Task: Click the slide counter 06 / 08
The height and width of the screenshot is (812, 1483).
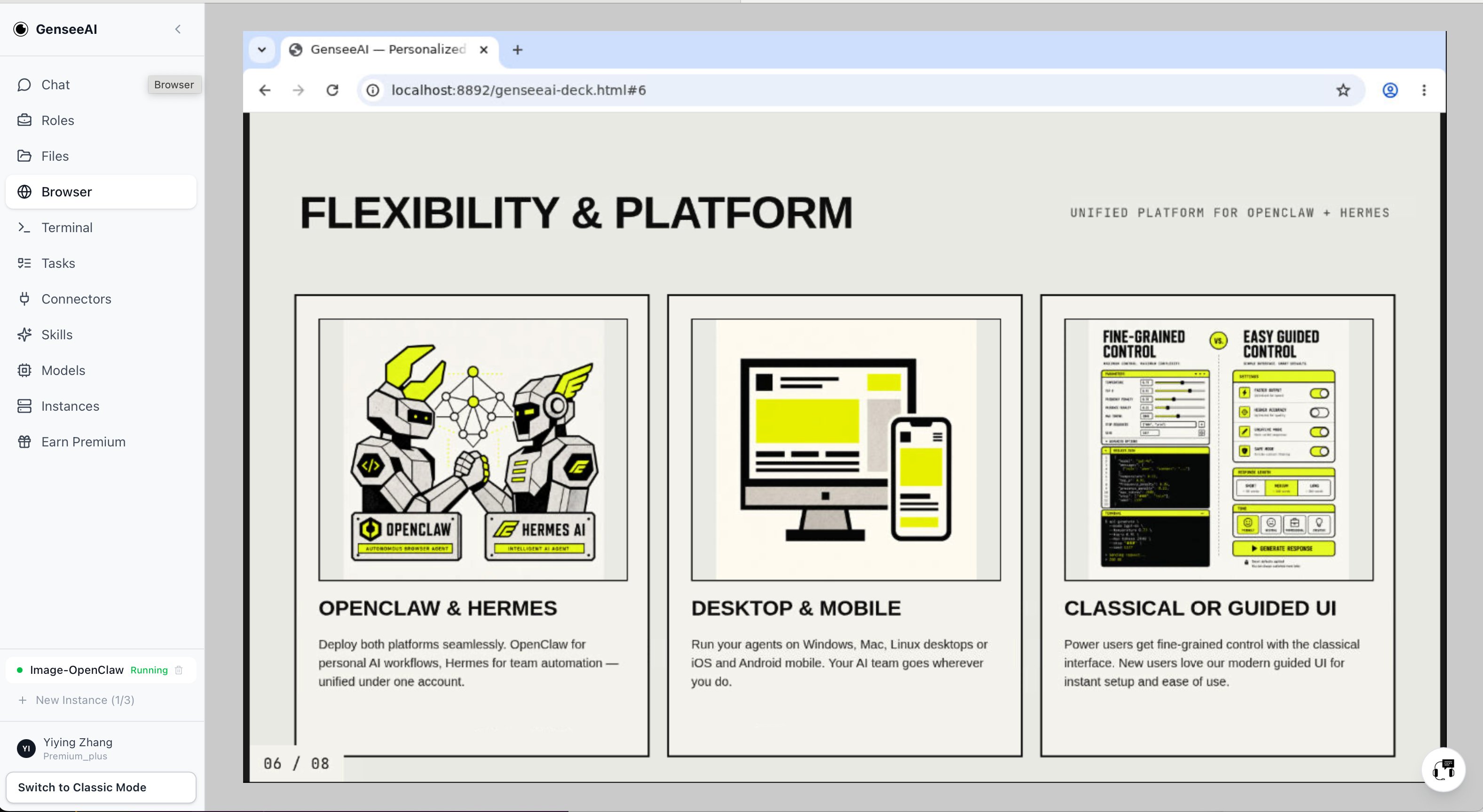Action: click(x=297, y=764)
